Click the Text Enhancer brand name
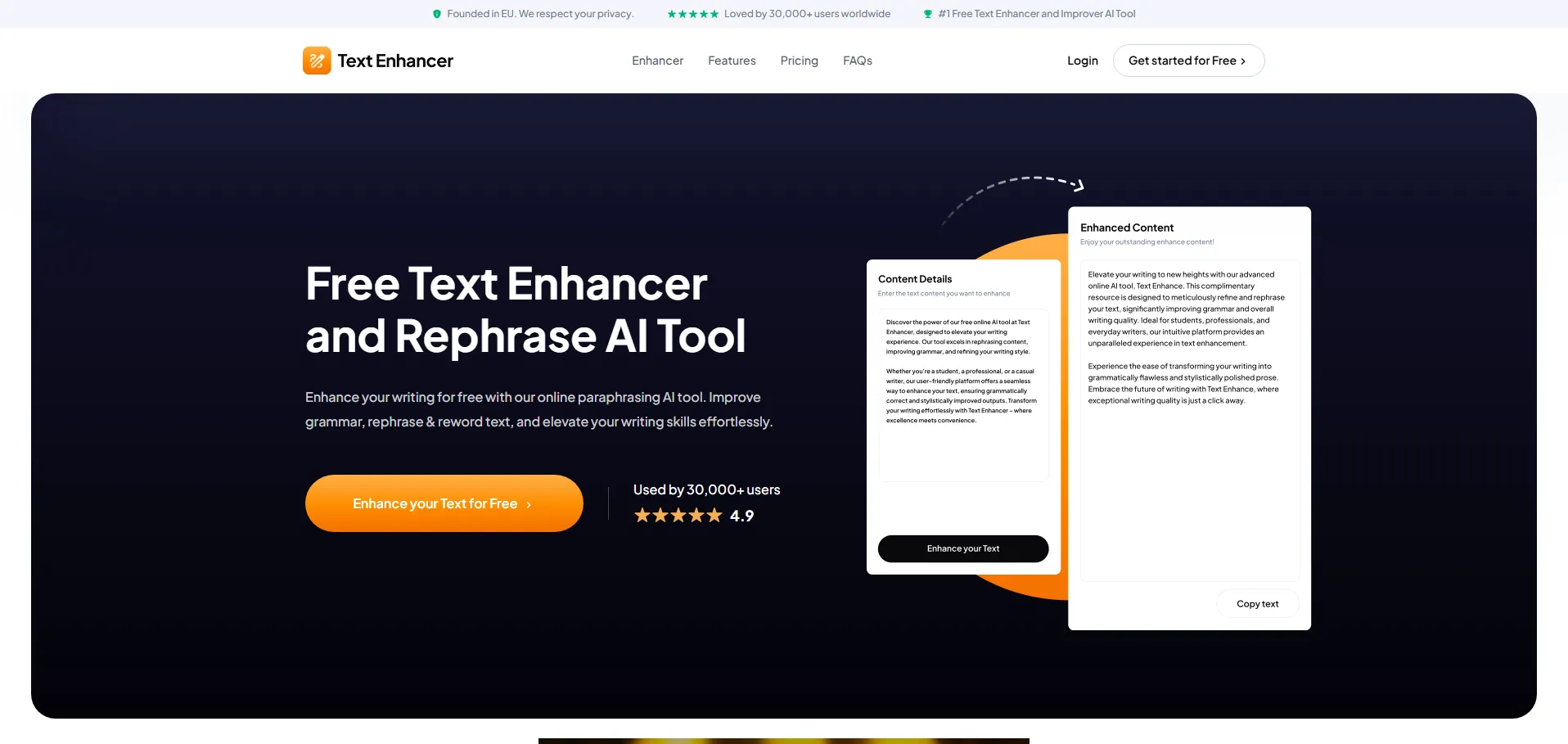Viewport: 1568px width, 744px height. 395,61
